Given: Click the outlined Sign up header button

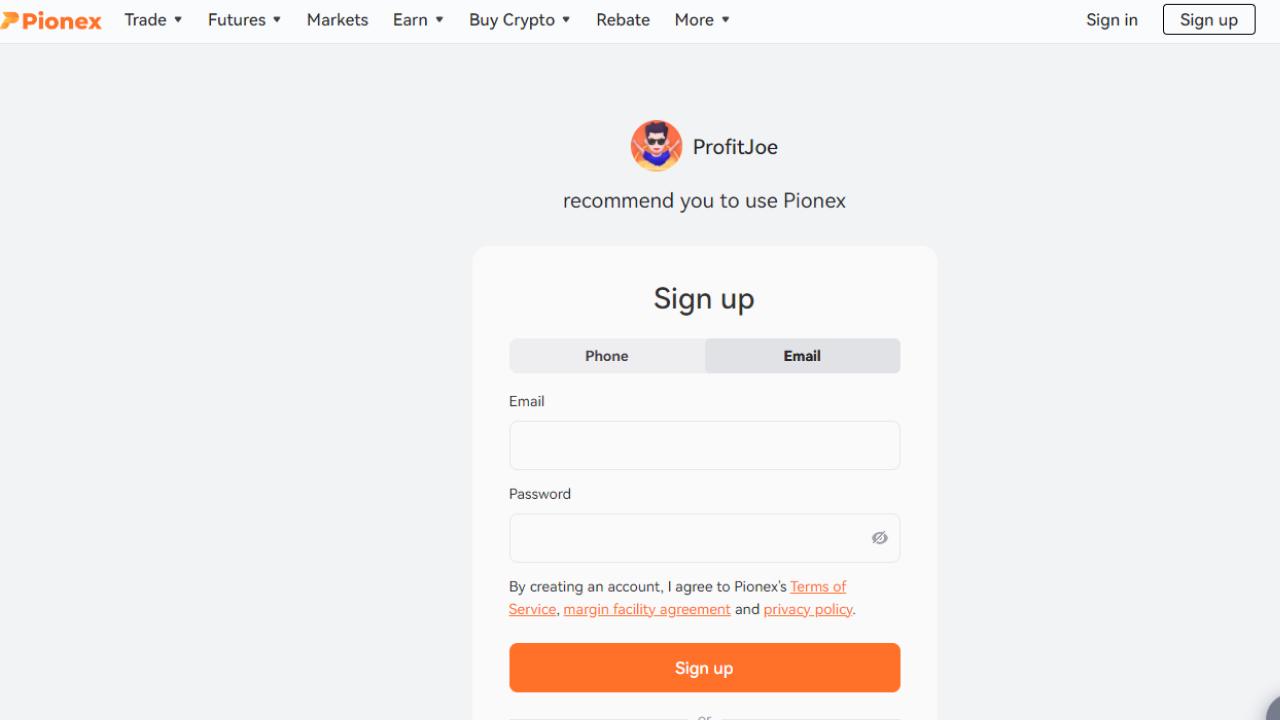Looking at the screenshot, I should tap(1208, 20).
